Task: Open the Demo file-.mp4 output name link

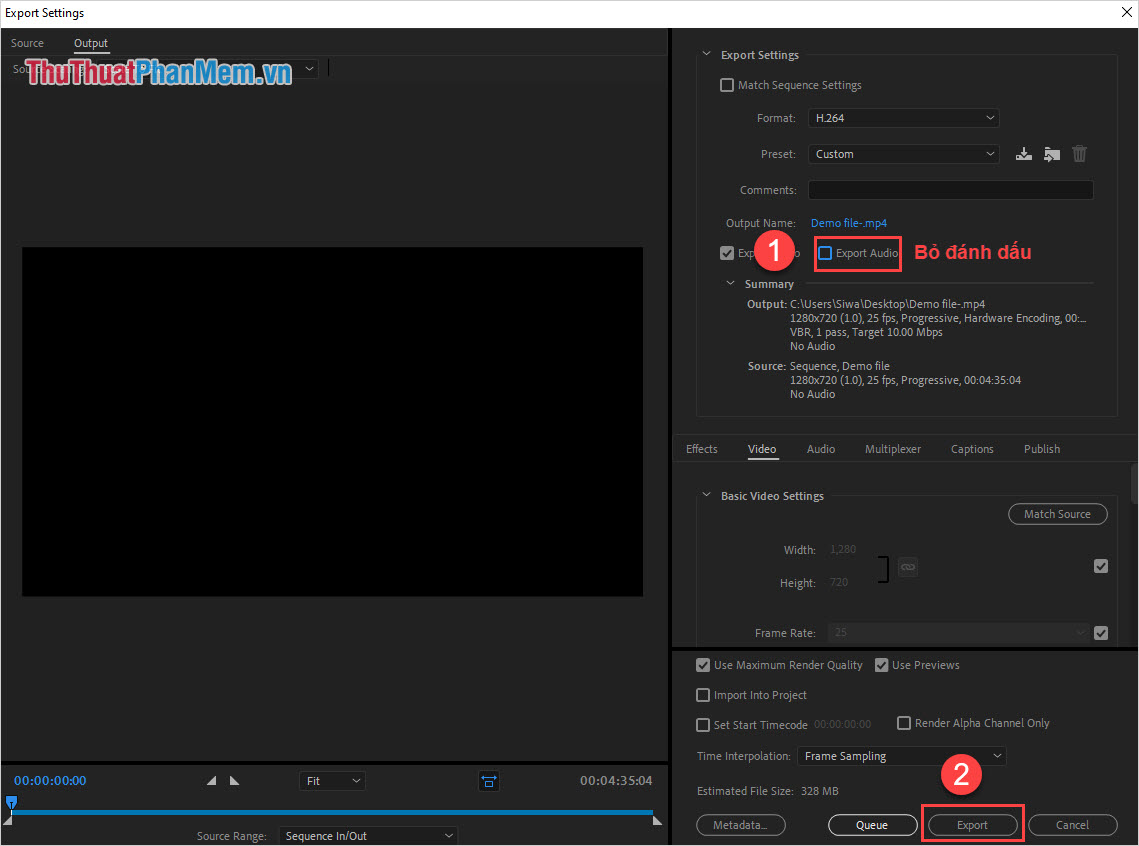Action: tap(848, 222)
